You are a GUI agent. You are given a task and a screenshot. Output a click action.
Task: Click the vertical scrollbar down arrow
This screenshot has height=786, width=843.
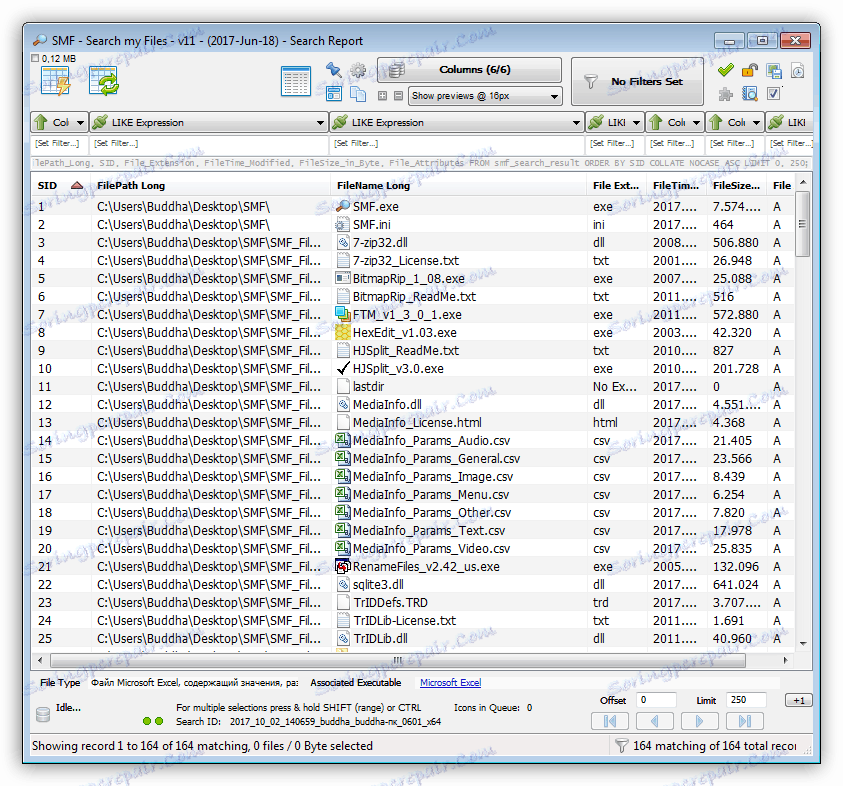[803, 643]
